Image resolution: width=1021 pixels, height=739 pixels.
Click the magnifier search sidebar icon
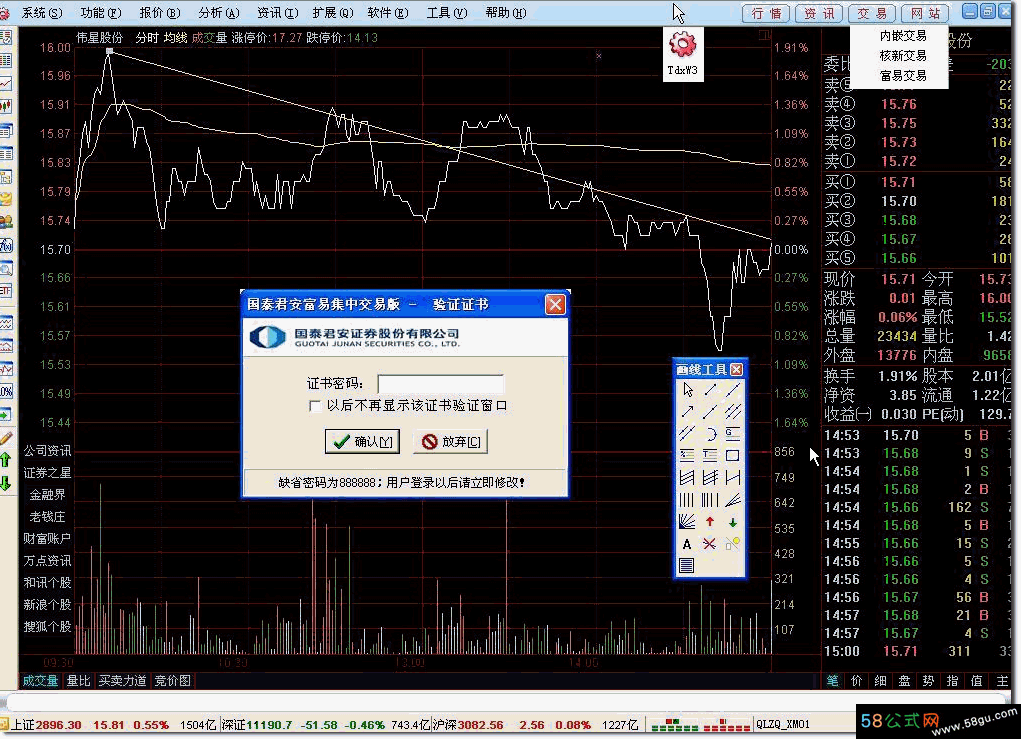click(x=7, y=270)
